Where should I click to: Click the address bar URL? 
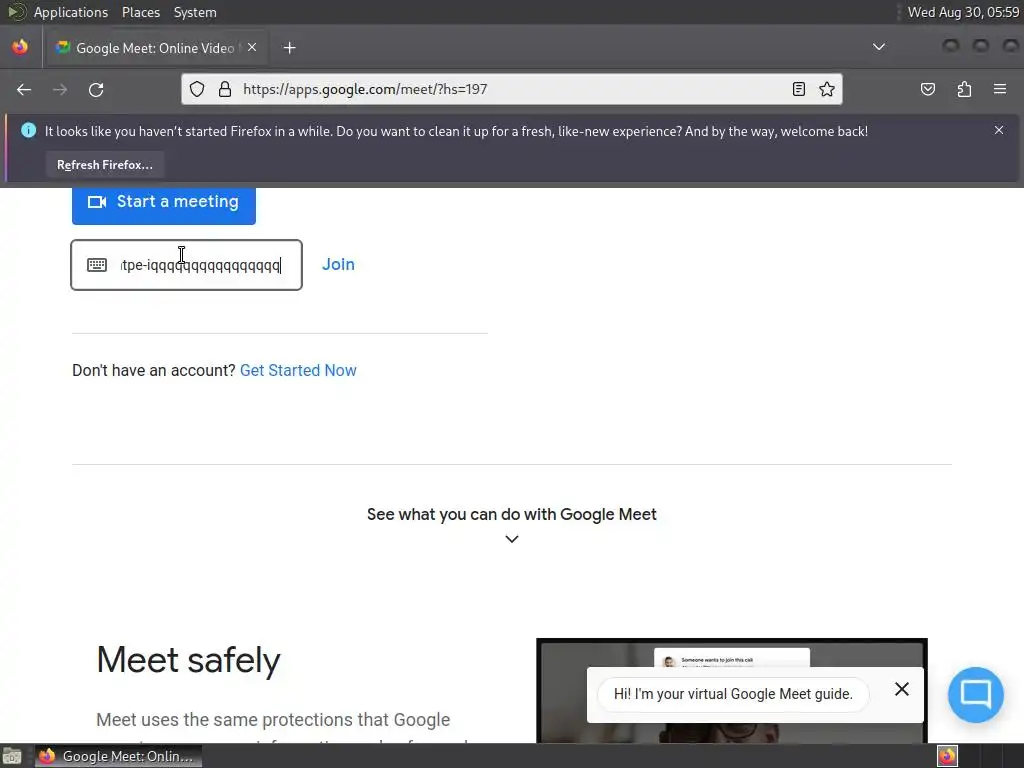pos(366,89)
